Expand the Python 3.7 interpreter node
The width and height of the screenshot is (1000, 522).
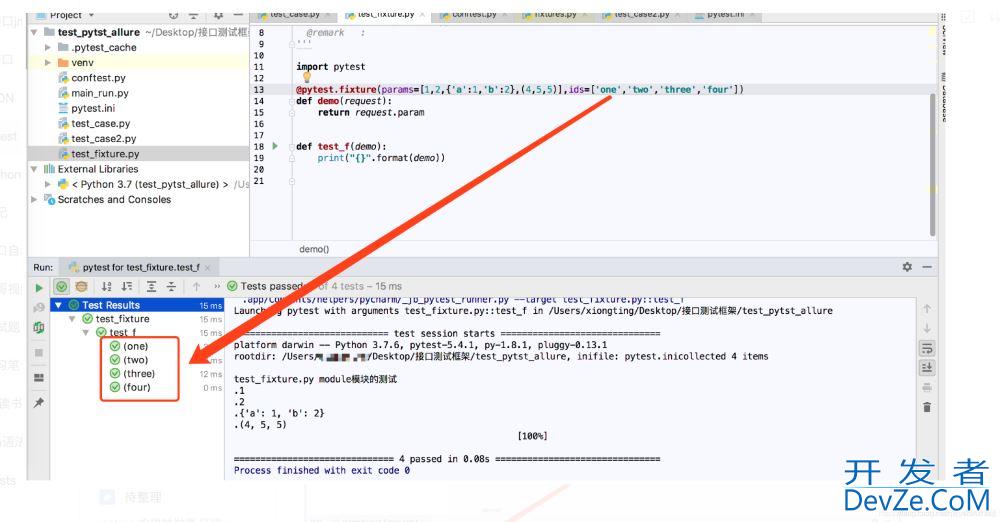pyautogui.click(x=48, y=184)
